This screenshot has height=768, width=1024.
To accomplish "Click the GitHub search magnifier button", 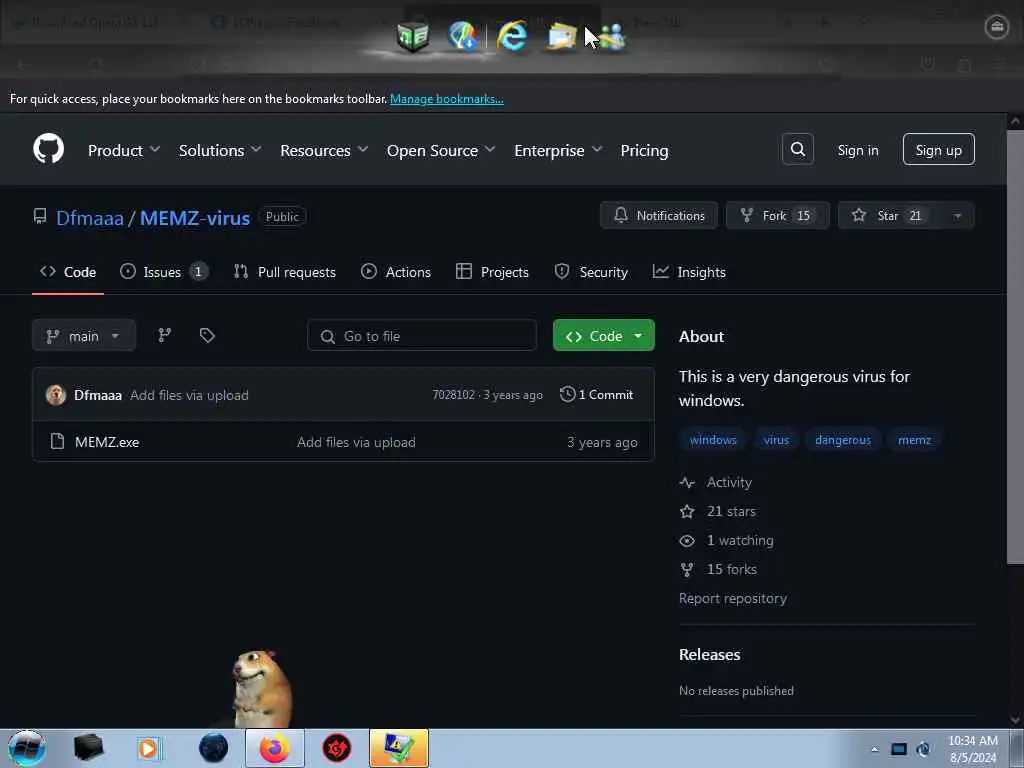I will [797, 150].
